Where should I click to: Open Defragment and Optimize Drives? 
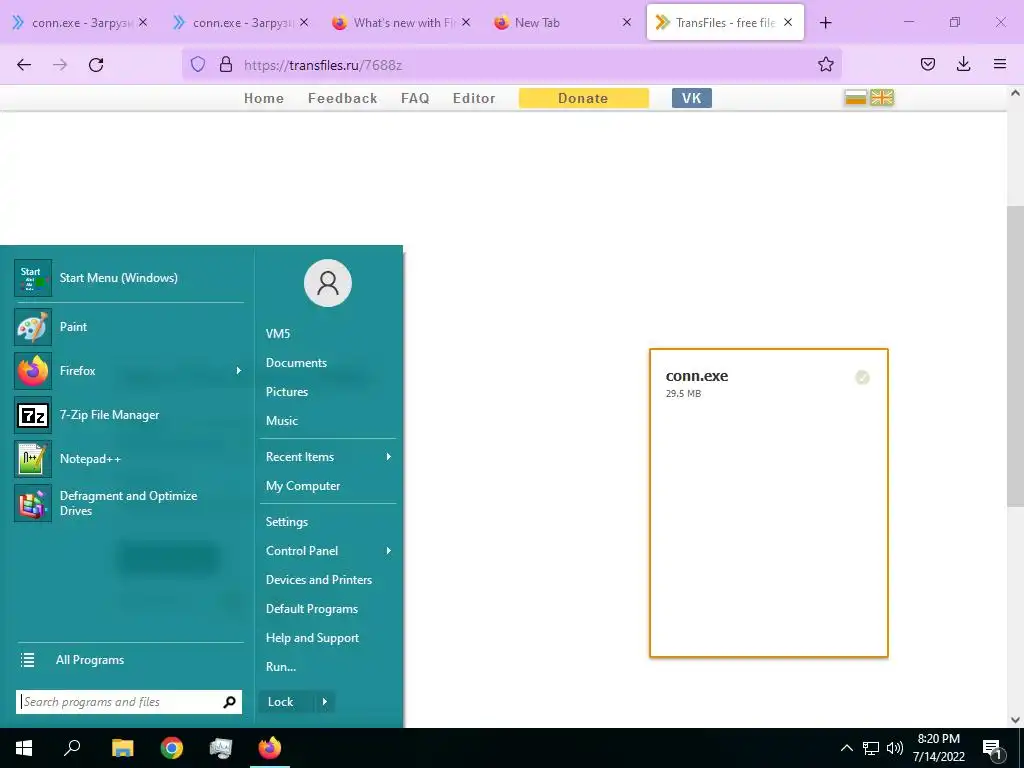129,503
